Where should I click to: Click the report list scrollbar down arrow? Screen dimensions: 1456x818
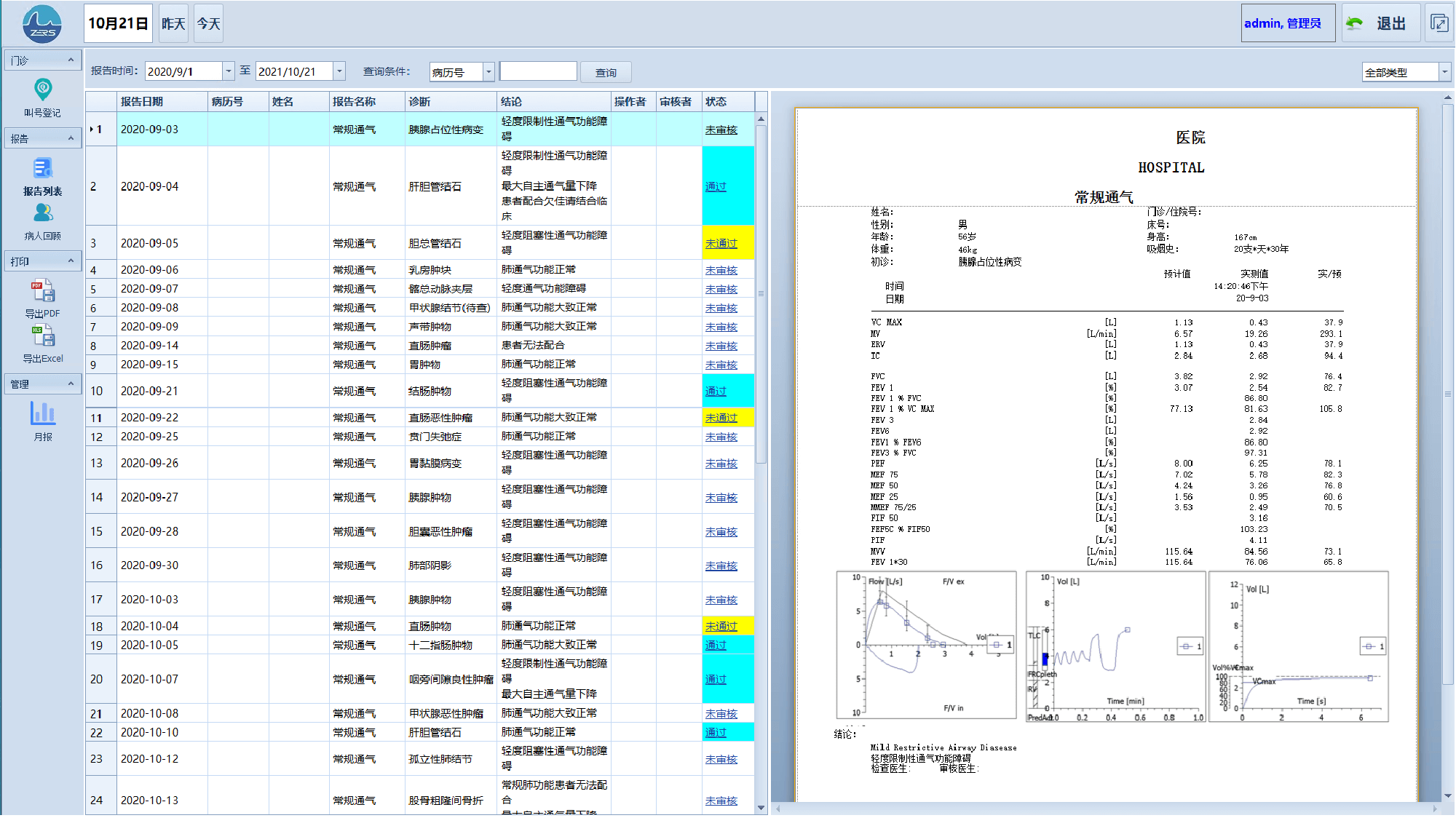(761, 808)
